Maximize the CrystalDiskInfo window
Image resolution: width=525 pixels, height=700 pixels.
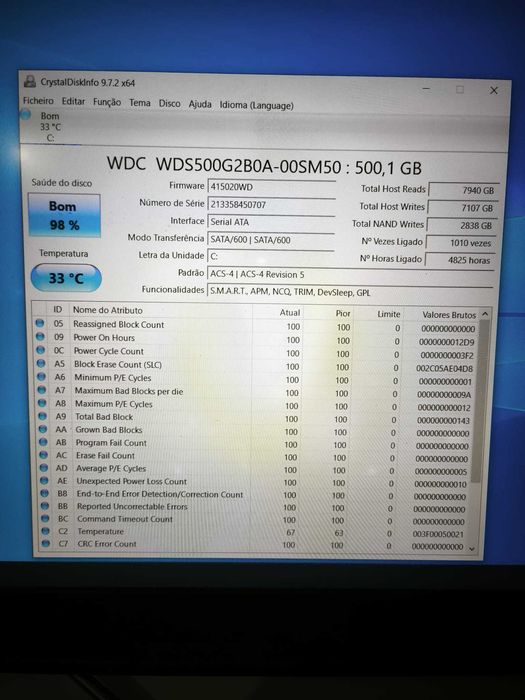[459, 90]
